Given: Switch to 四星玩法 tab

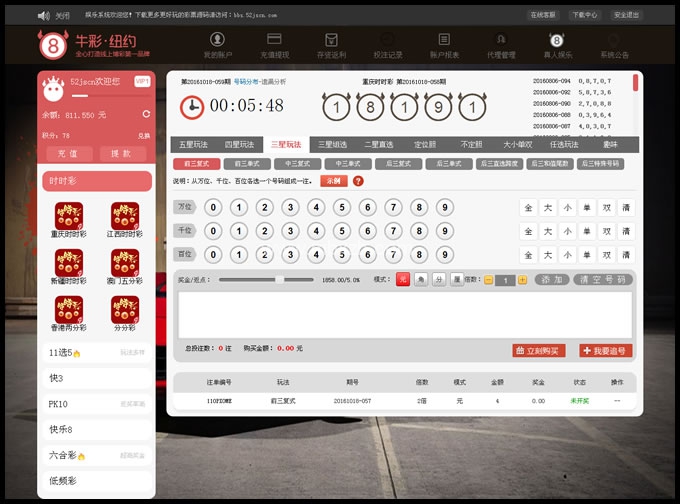Looking at the screenshot, I should click(239, 144).
